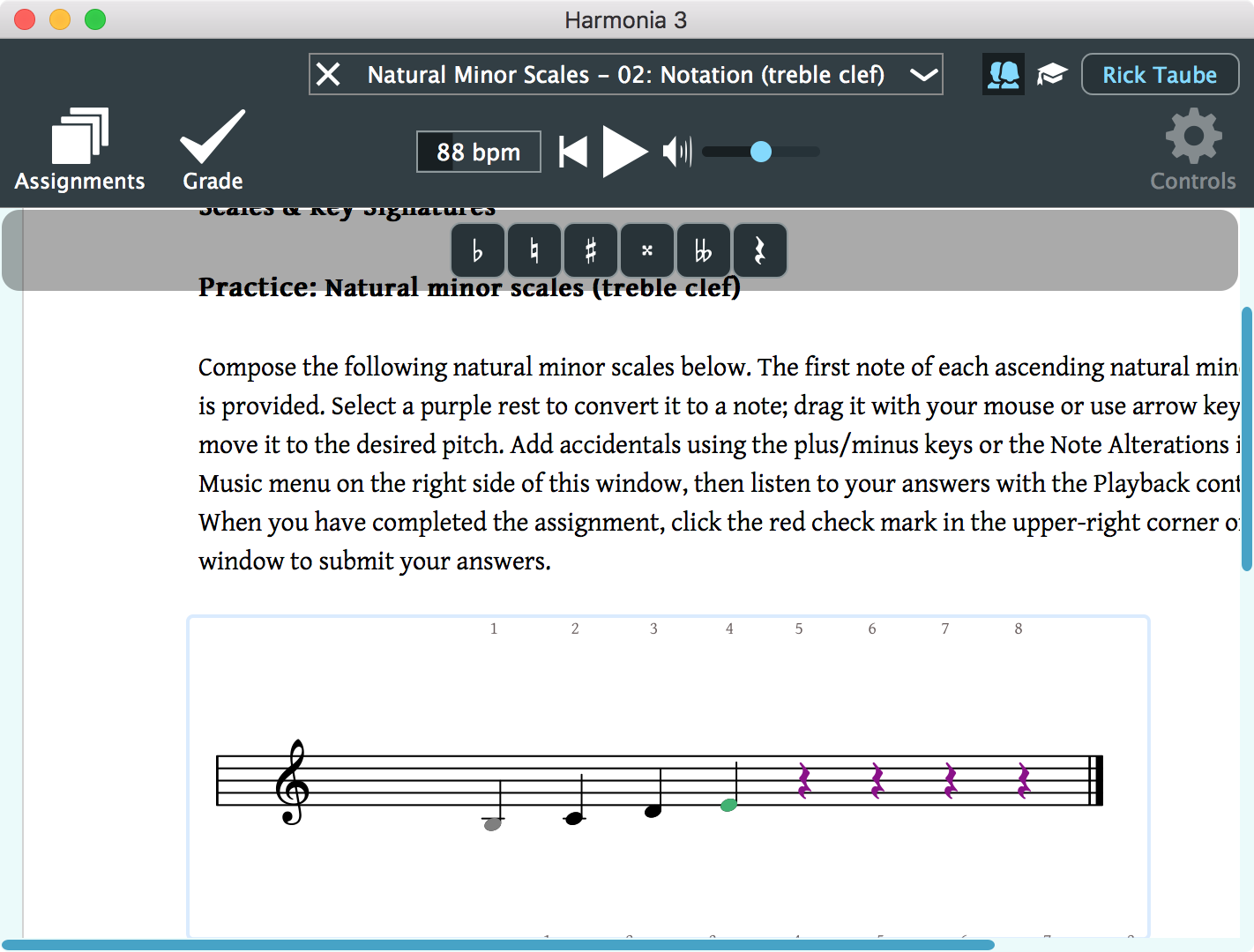The height and width of the screenshot is (952, 1254).
Task: Apply a natural accidental
Action: click(534, 251)
